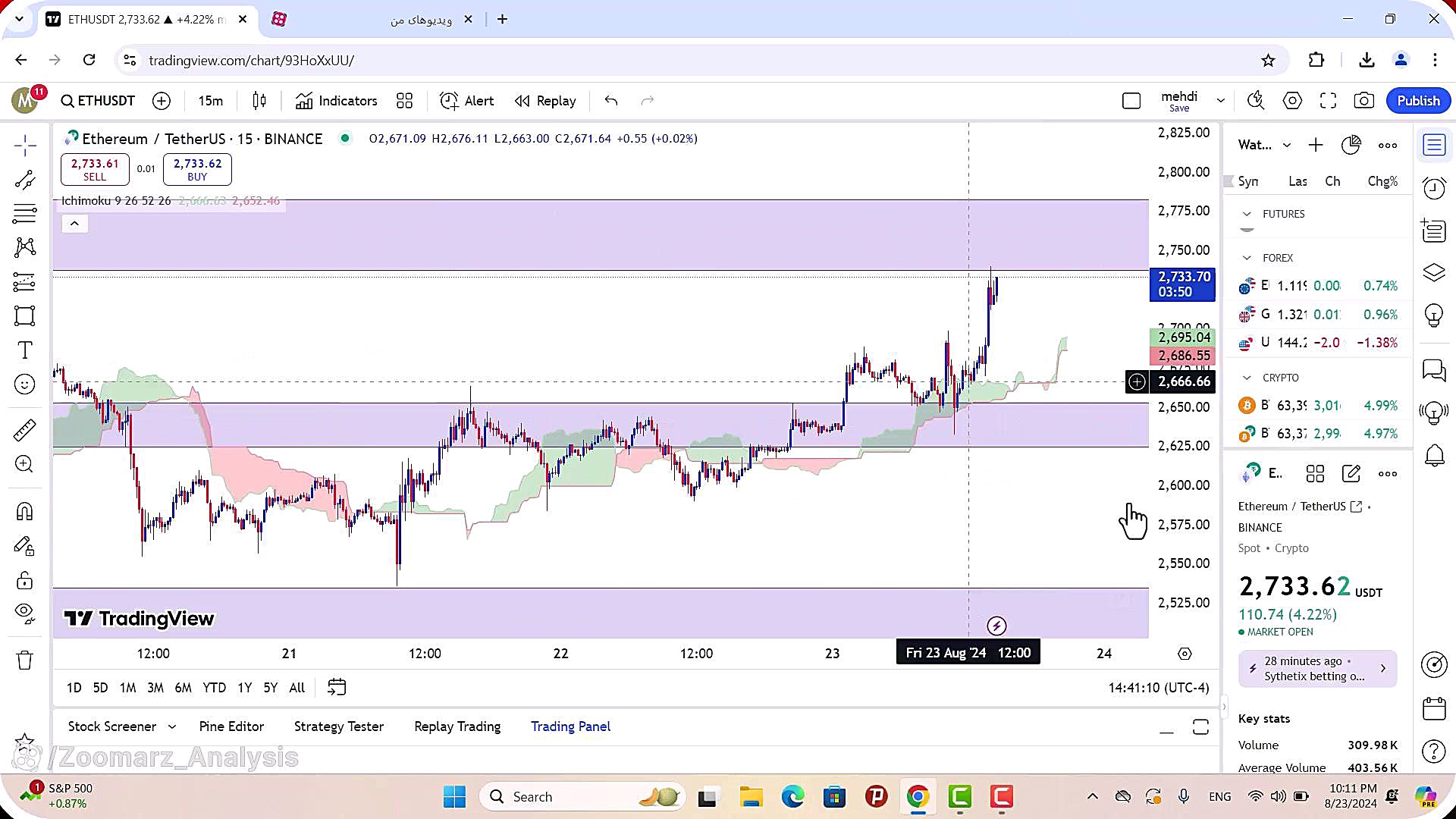Toggle the watchlist sidebar panel
Screen dimensions: 1456x819
tap(1434, 145)
